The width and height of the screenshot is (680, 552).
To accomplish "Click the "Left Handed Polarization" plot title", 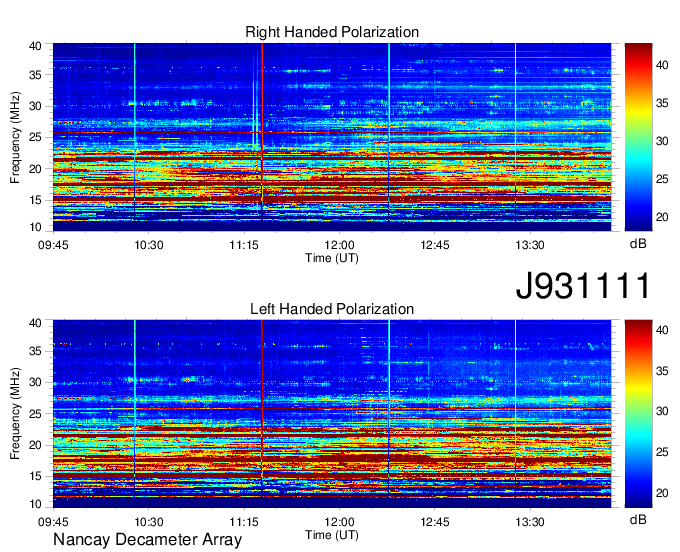I will (x=332, y=309).
